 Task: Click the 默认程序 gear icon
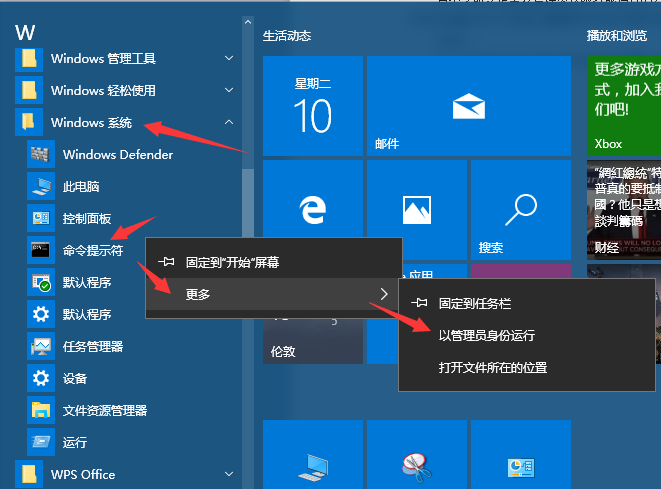[41, 314]
